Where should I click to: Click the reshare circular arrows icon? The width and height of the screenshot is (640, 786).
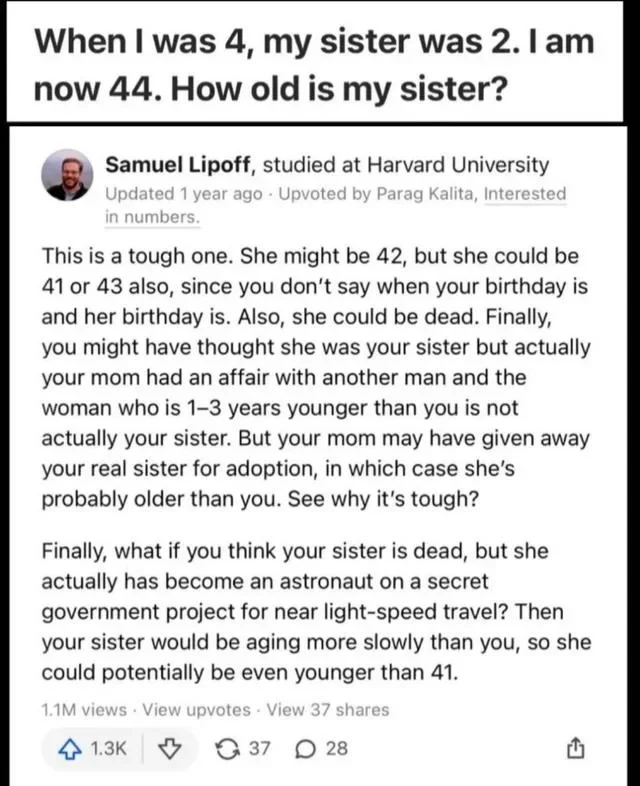coord(226,748)
